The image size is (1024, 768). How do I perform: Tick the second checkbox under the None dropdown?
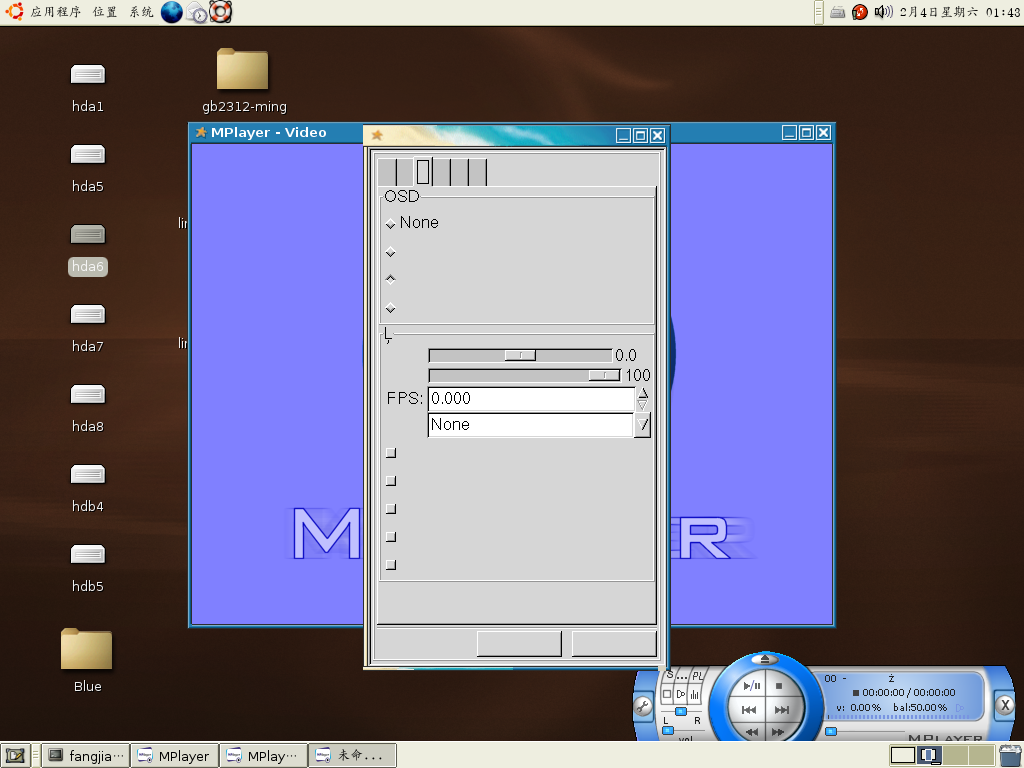pos(391,481)
